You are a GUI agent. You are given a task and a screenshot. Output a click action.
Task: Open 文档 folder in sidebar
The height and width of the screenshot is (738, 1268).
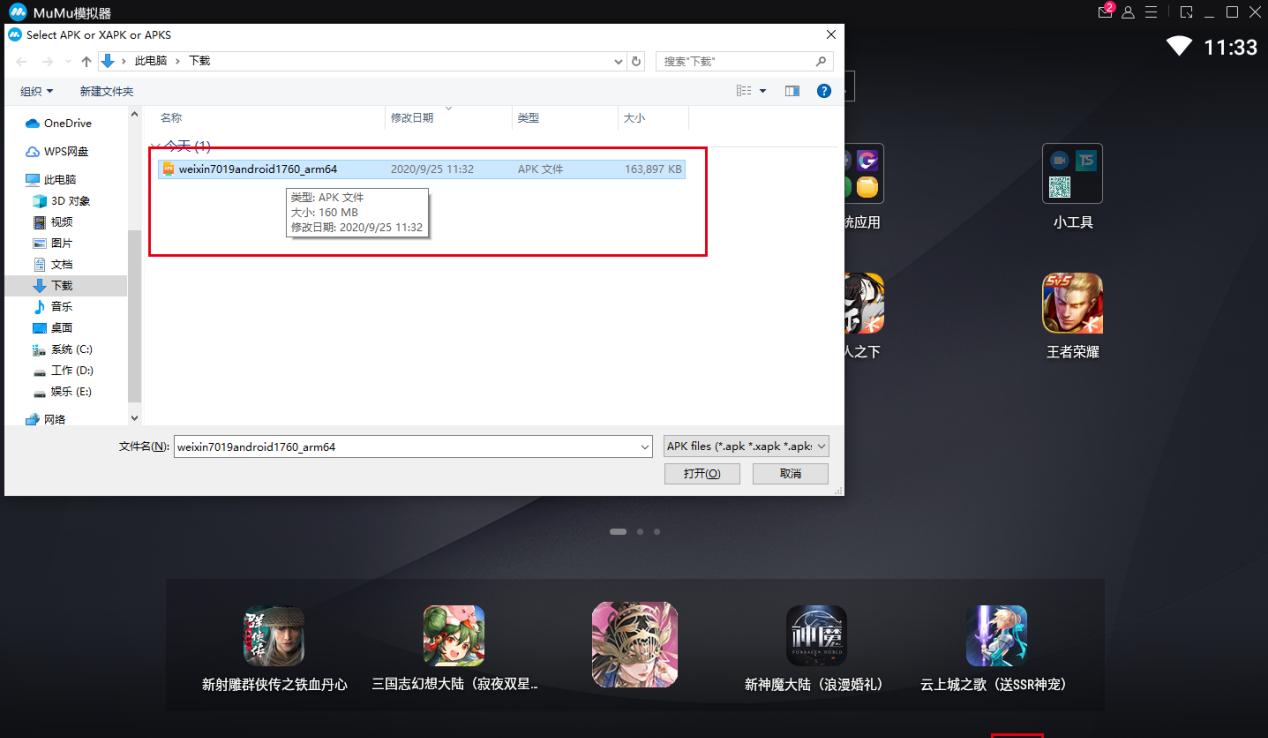(x=53, y=264)
